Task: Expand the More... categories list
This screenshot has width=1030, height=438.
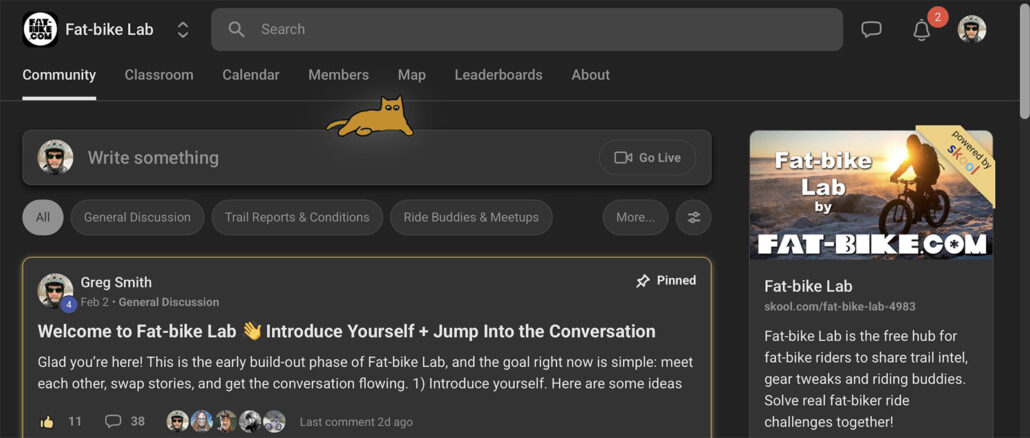Action: 635,217
